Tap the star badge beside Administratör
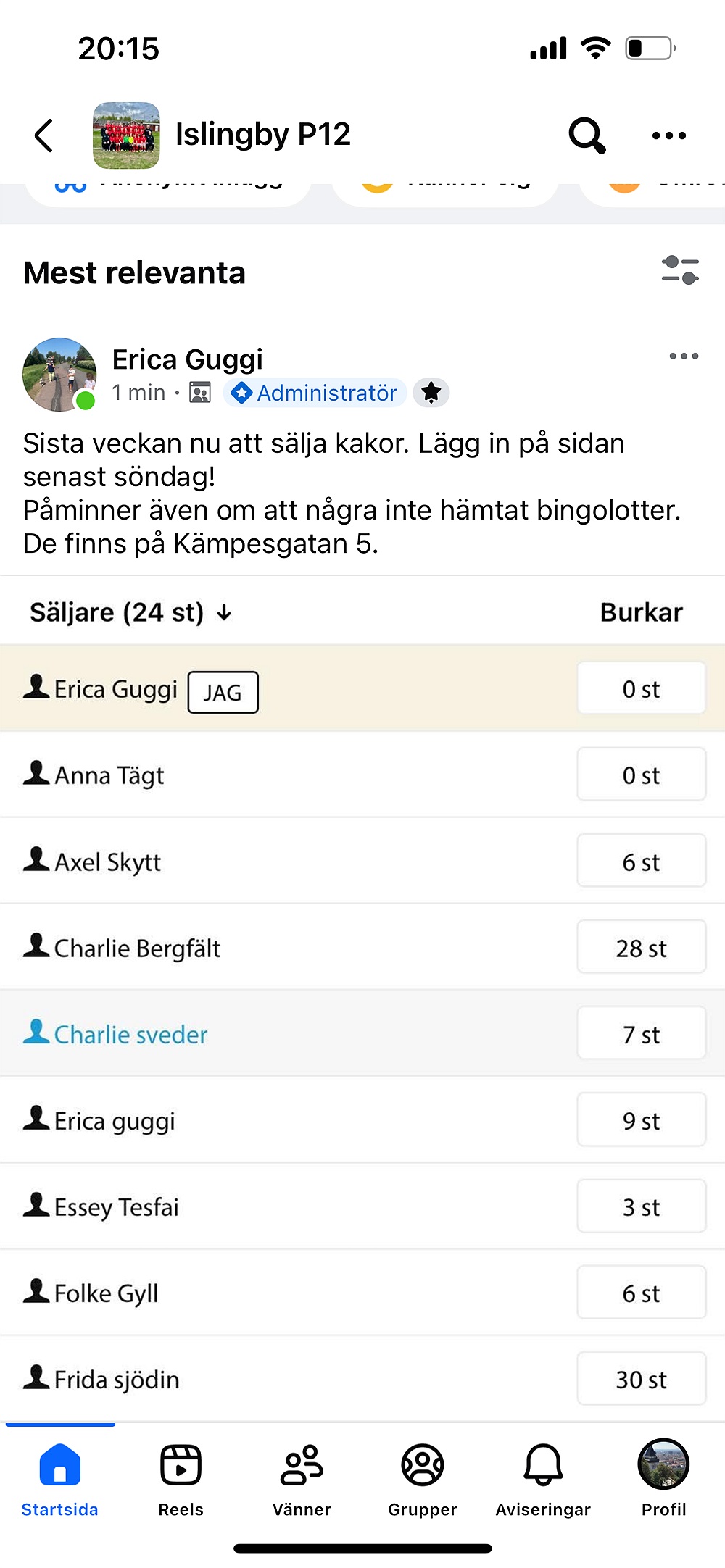Image resolution: width=725 pixels, height=1568 pixels. pyautogui.click(x=431, y=393)
